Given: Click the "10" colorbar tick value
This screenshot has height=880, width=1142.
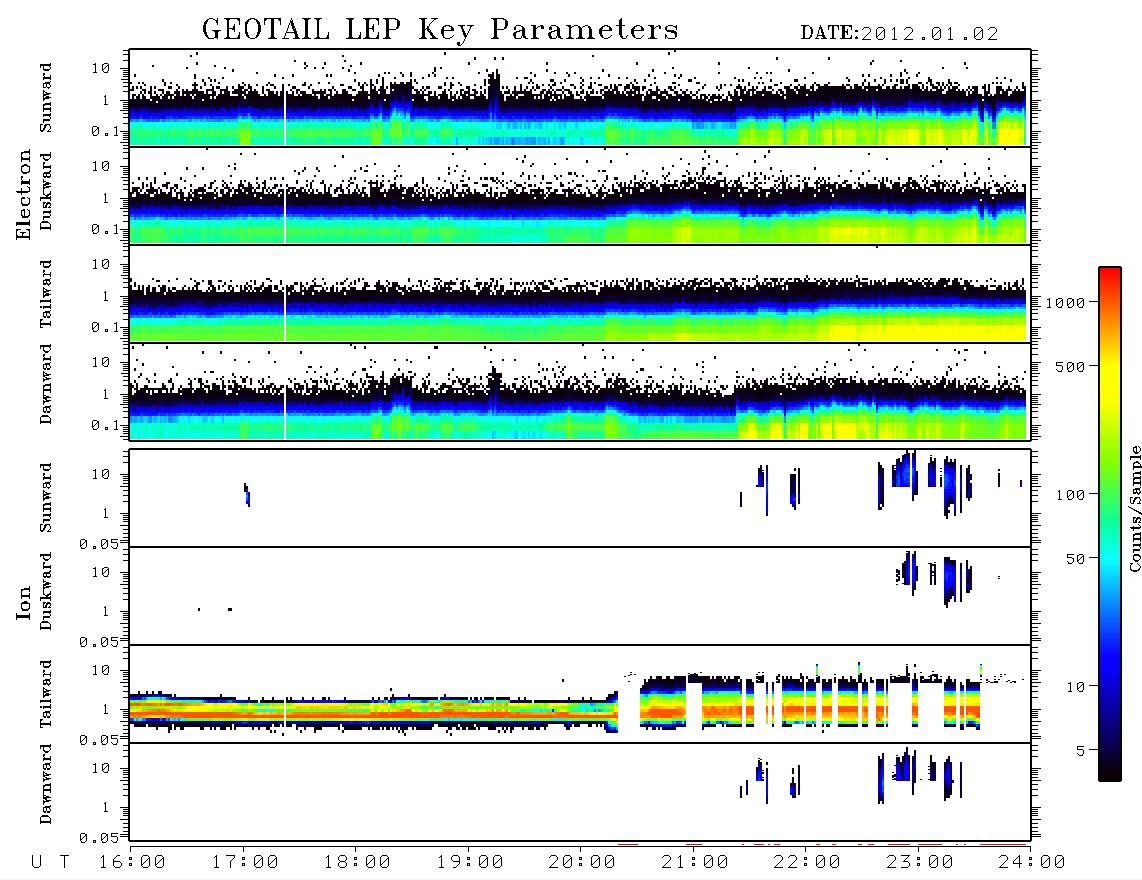Looking at the screenshot, I should pos(1075,687).
